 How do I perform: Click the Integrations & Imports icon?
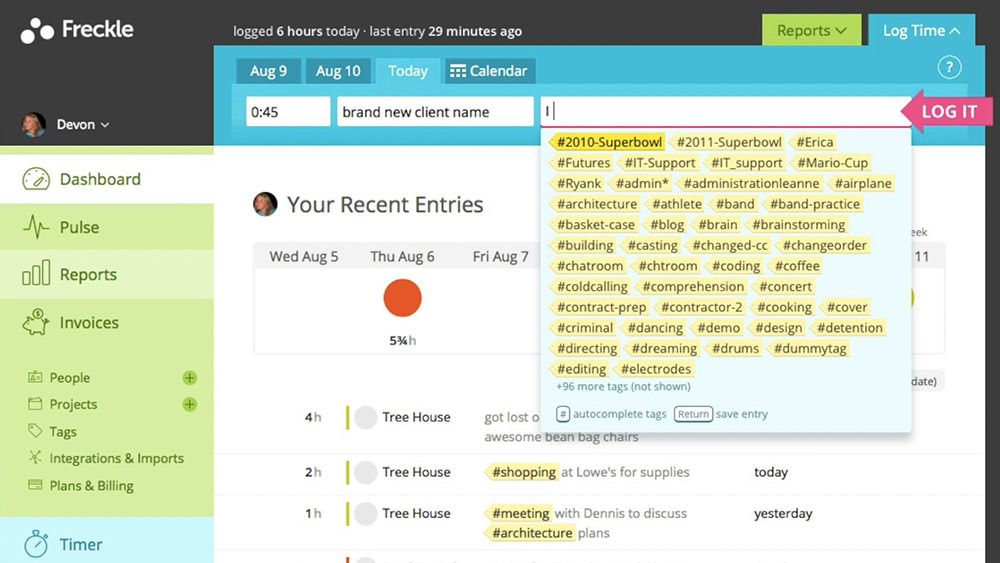point(35,457)
